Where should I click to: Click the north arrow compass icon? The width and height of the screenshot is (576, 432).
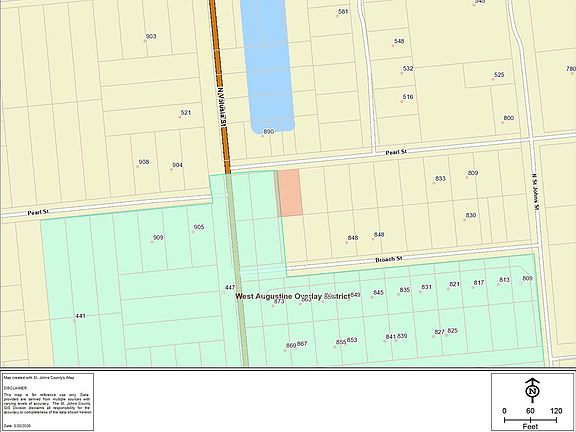coord(532,388)
